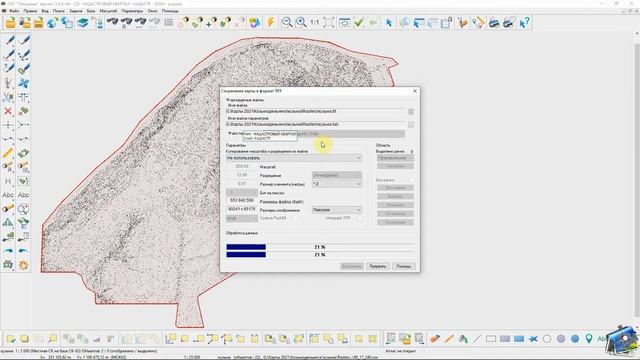Click the map pin icon in bottom toolbar
Screen dimensions: 640x360
[x=589, y=338]
